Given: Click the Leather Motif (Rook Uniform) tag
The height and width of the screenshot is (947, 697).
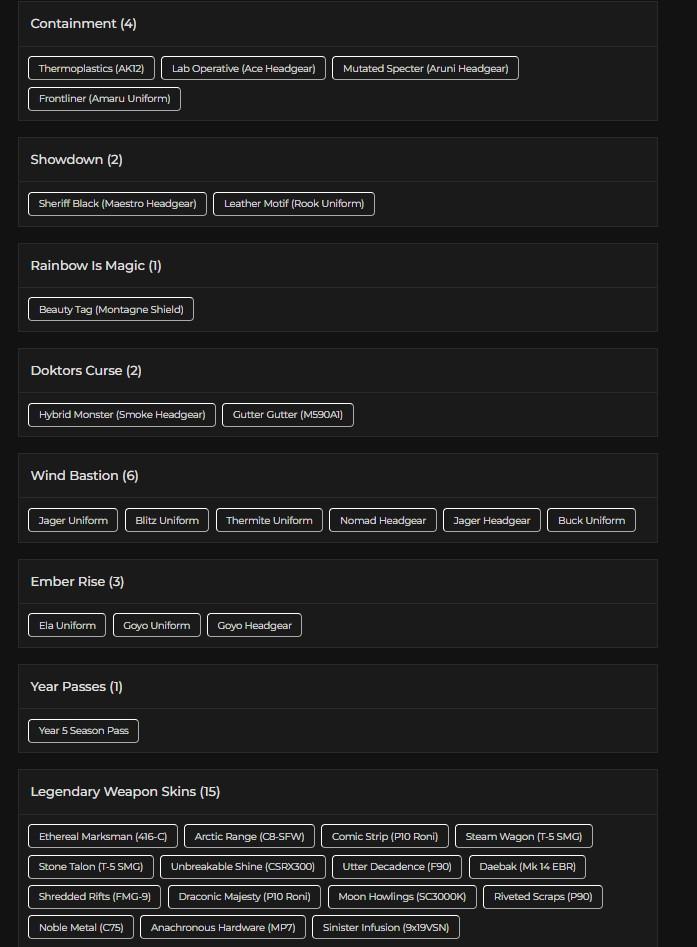Looking at the screenshot, I should (294, 204).
